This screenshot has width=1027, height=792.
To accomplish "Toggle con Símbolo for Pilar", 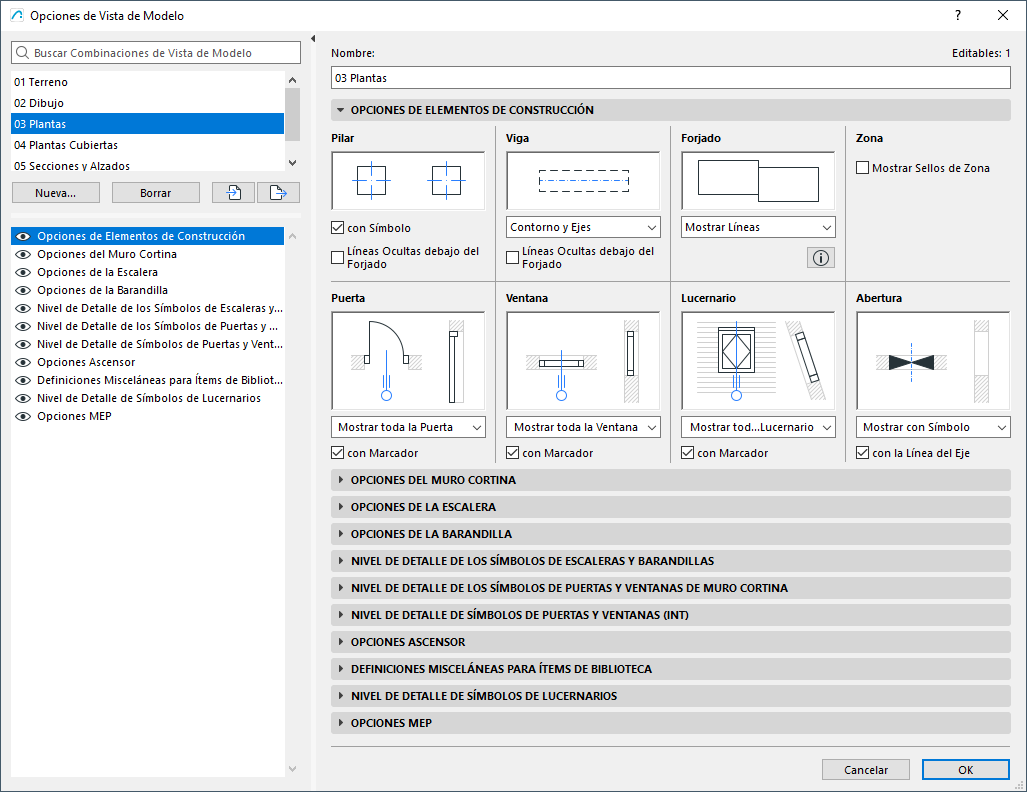I will click(x=338, y=227).
